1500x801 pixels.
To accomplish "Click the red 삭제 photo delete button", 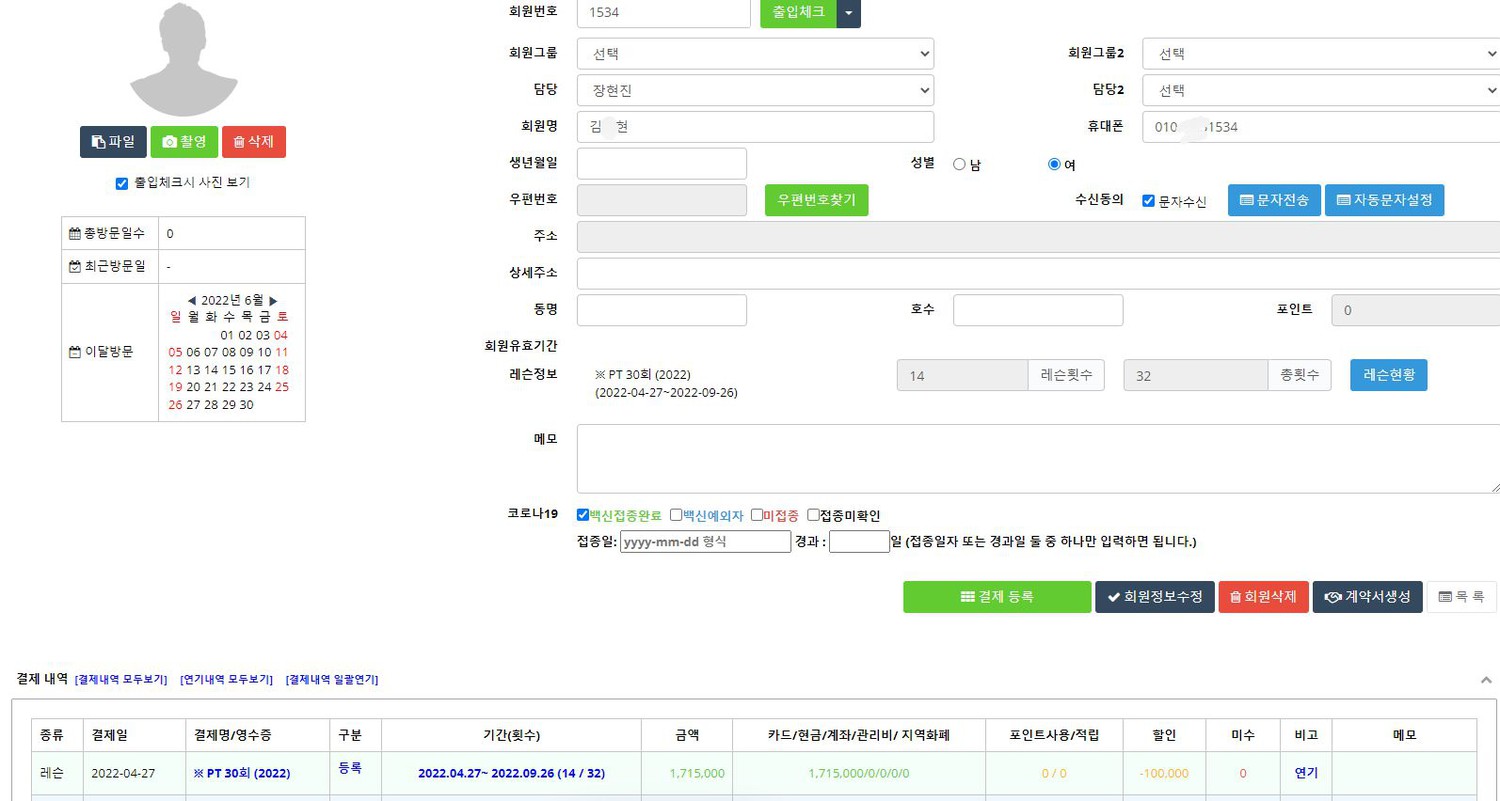I will pos(254,142).
